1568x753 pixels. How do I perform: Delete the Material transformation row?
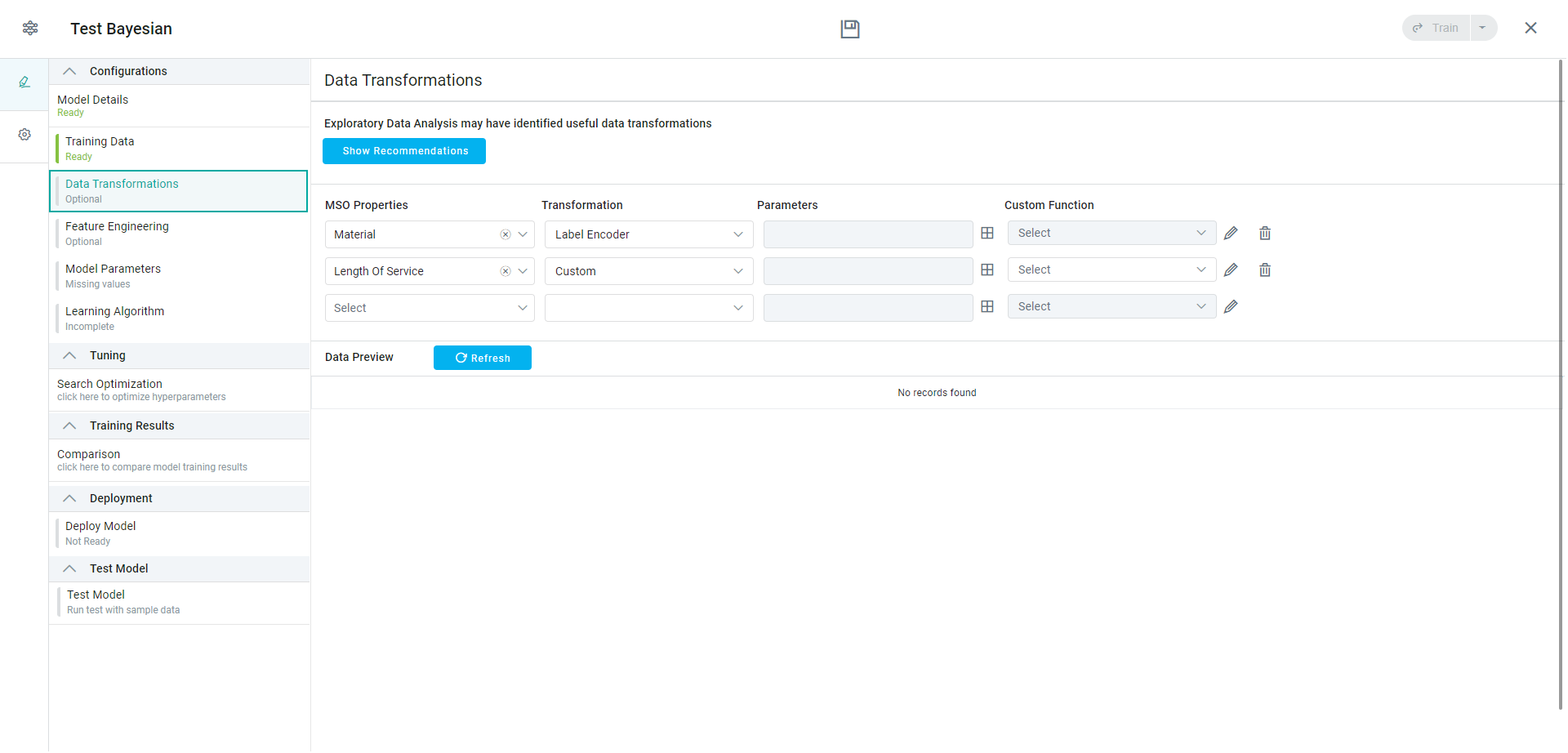pyautogui.click(x=1264, y=234)
